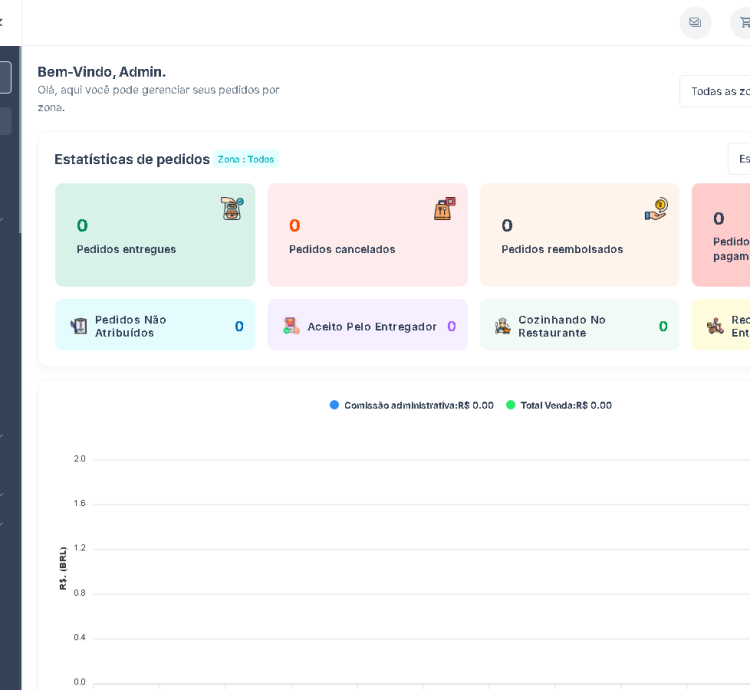Viewport: 750px width, 690px height.
Task: Click the sidebar search field
Action: pyautogui.click(x=5, y=77)
